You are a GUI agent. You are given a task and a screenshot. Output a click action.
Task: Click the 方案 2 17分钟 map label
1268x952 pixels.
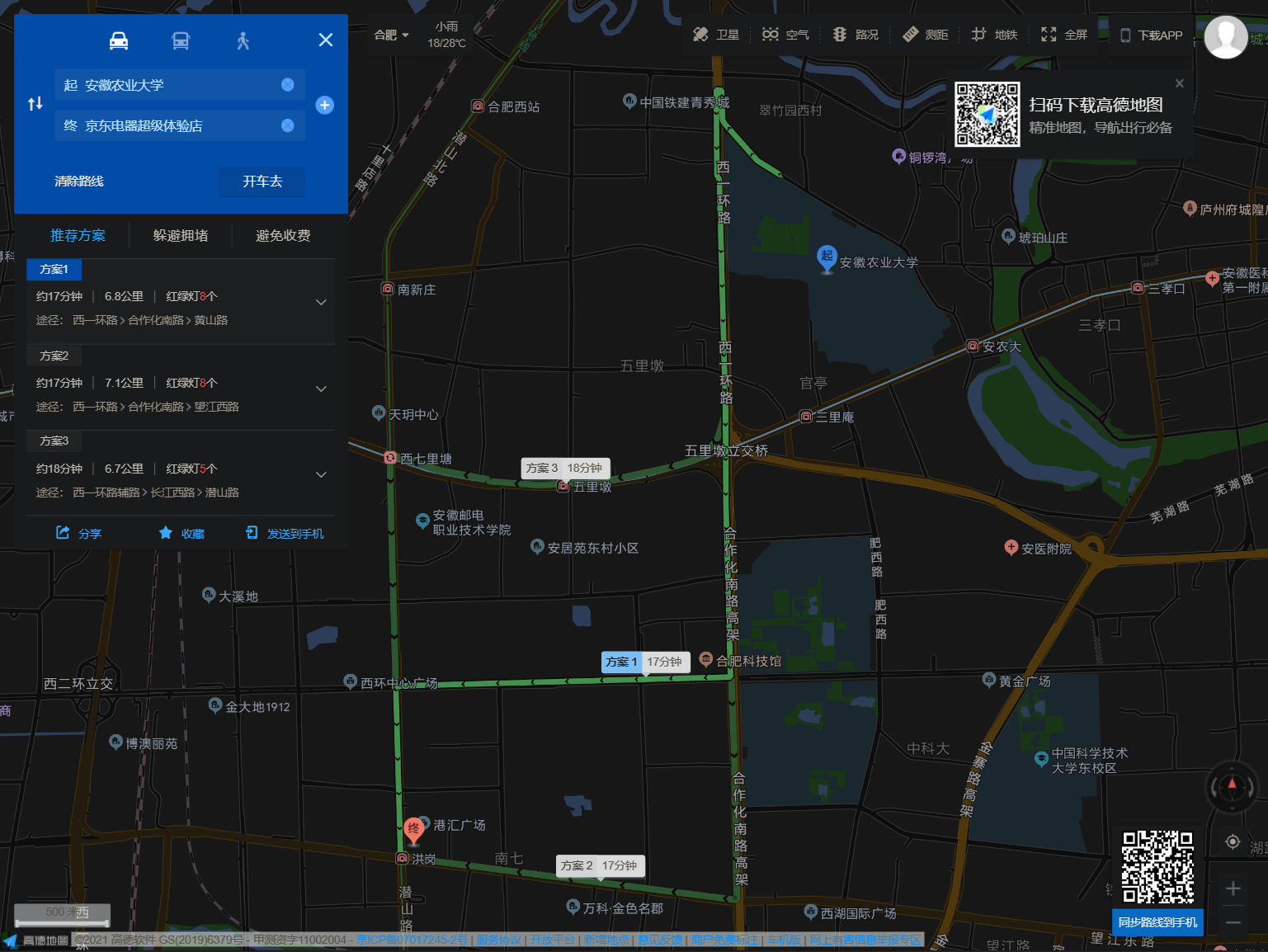[601, 865]
